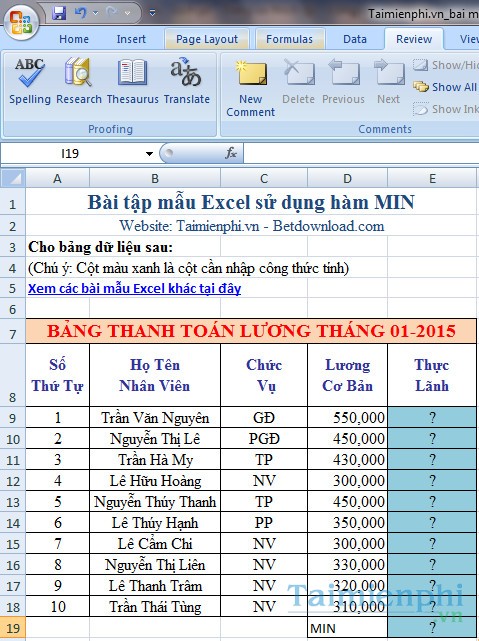479x641 pixels.
Task: Open the Translate tool
Action: click(186, 81)
